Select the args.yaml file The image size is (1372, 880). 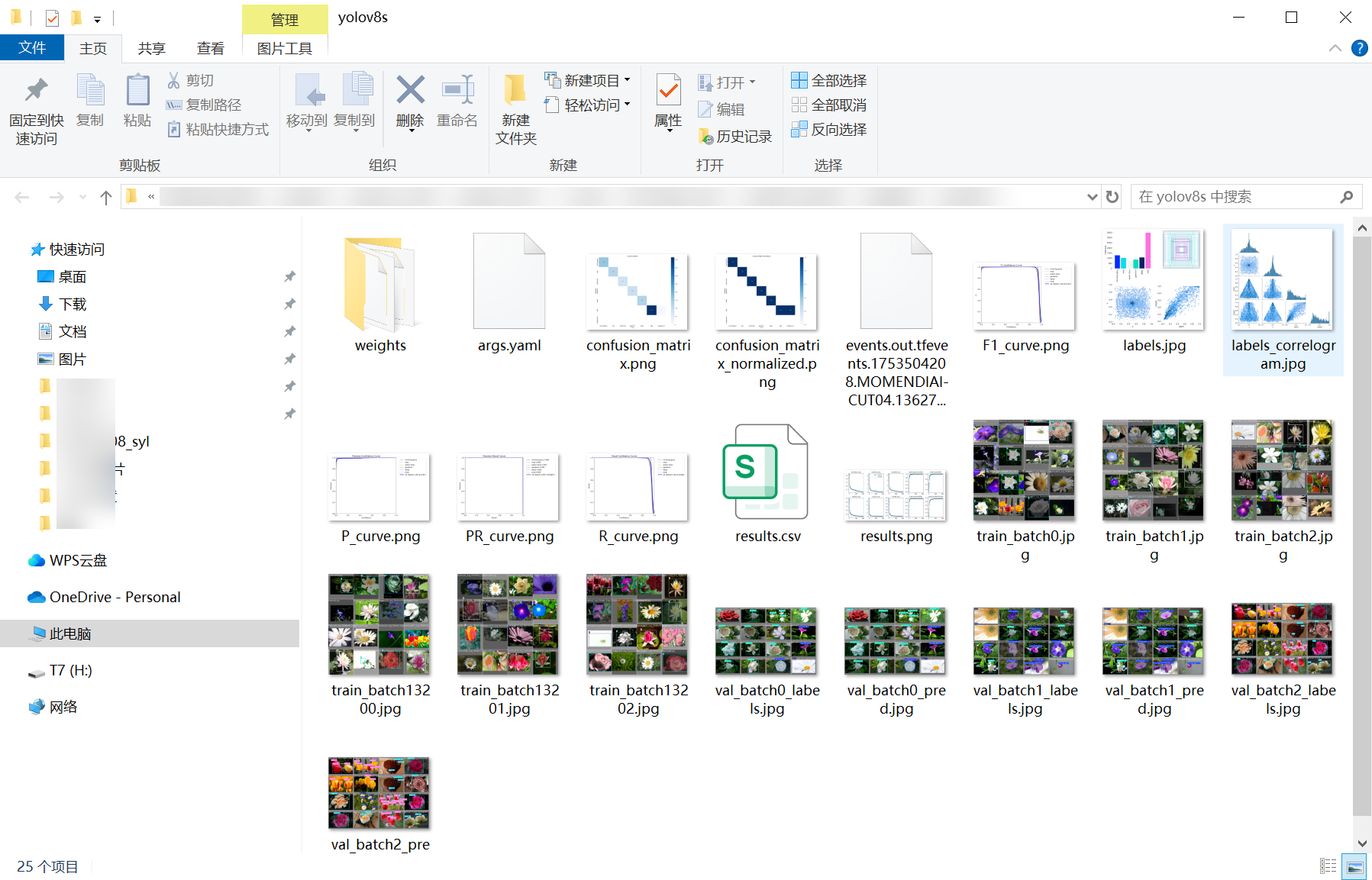point(509,294)
